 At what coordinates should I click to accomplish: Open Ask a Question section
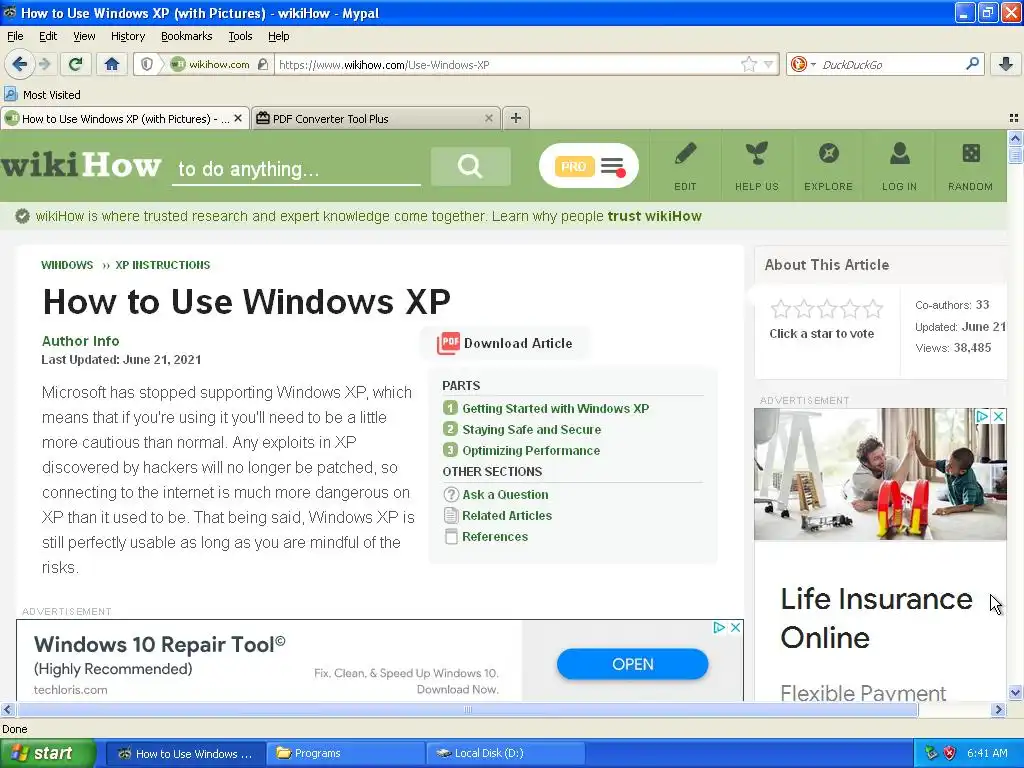(x=505, y=495)
